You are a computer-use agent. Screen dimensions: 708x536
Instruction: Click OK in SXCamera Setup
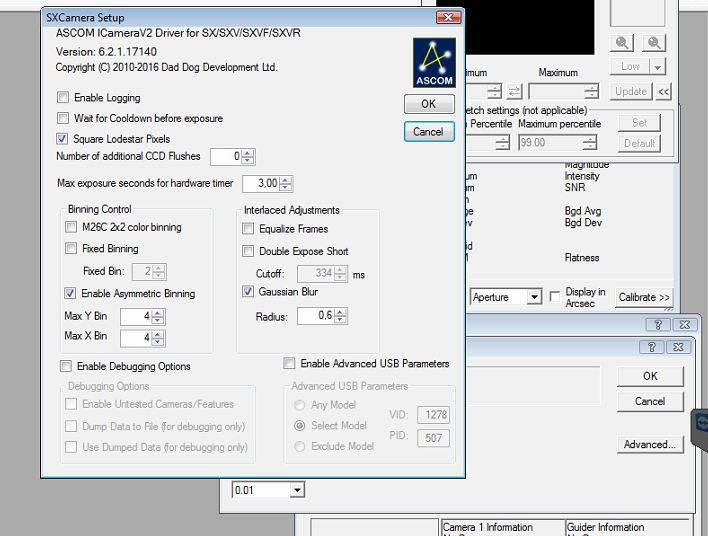pos(429,104)
